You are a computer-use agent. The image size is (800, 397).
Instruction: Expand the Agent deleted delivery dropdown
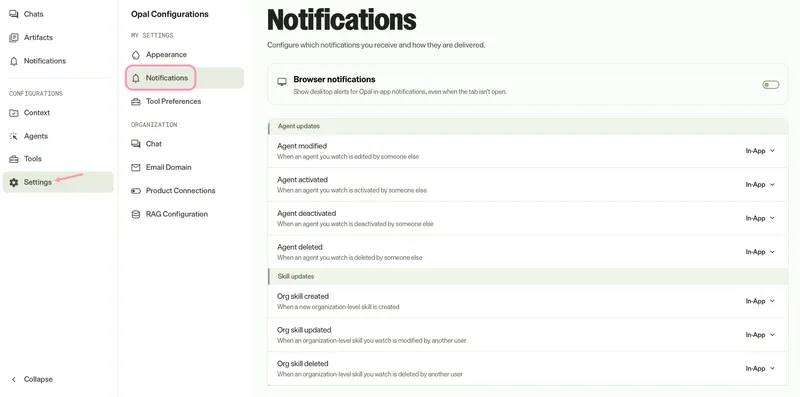coord(760,252)
